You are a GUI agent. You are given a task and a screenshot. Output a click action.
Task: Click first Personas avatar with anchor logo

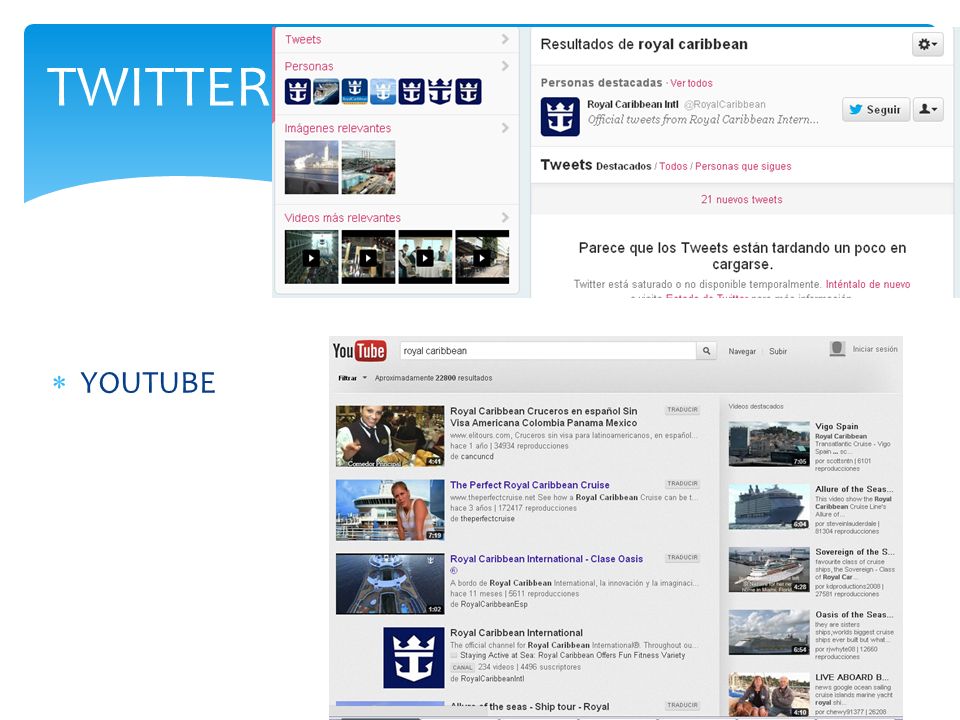pyautogui.click(x=298, y=92)
